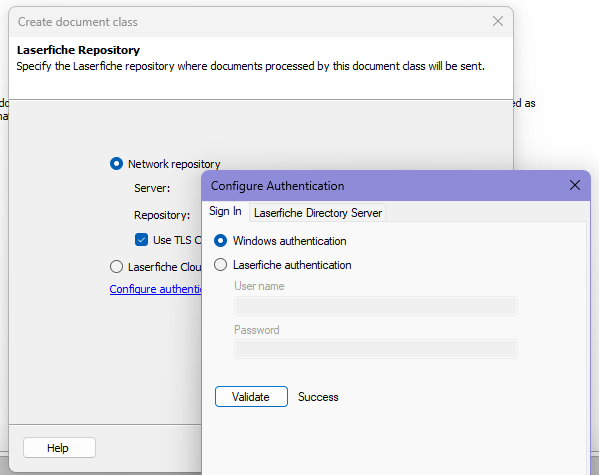Image resolution: width=599 pixels, height=475 pixels.
Task: Click the Success status text
Action: tap(318, 397)
